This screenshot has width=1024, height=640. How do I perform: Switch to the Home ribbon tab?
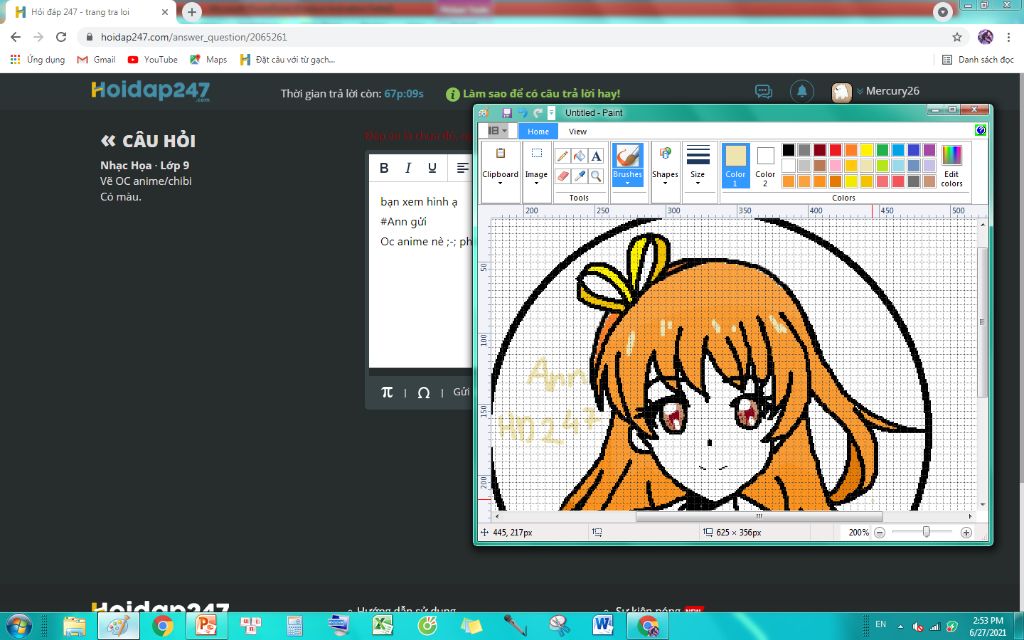pos(538,131)
